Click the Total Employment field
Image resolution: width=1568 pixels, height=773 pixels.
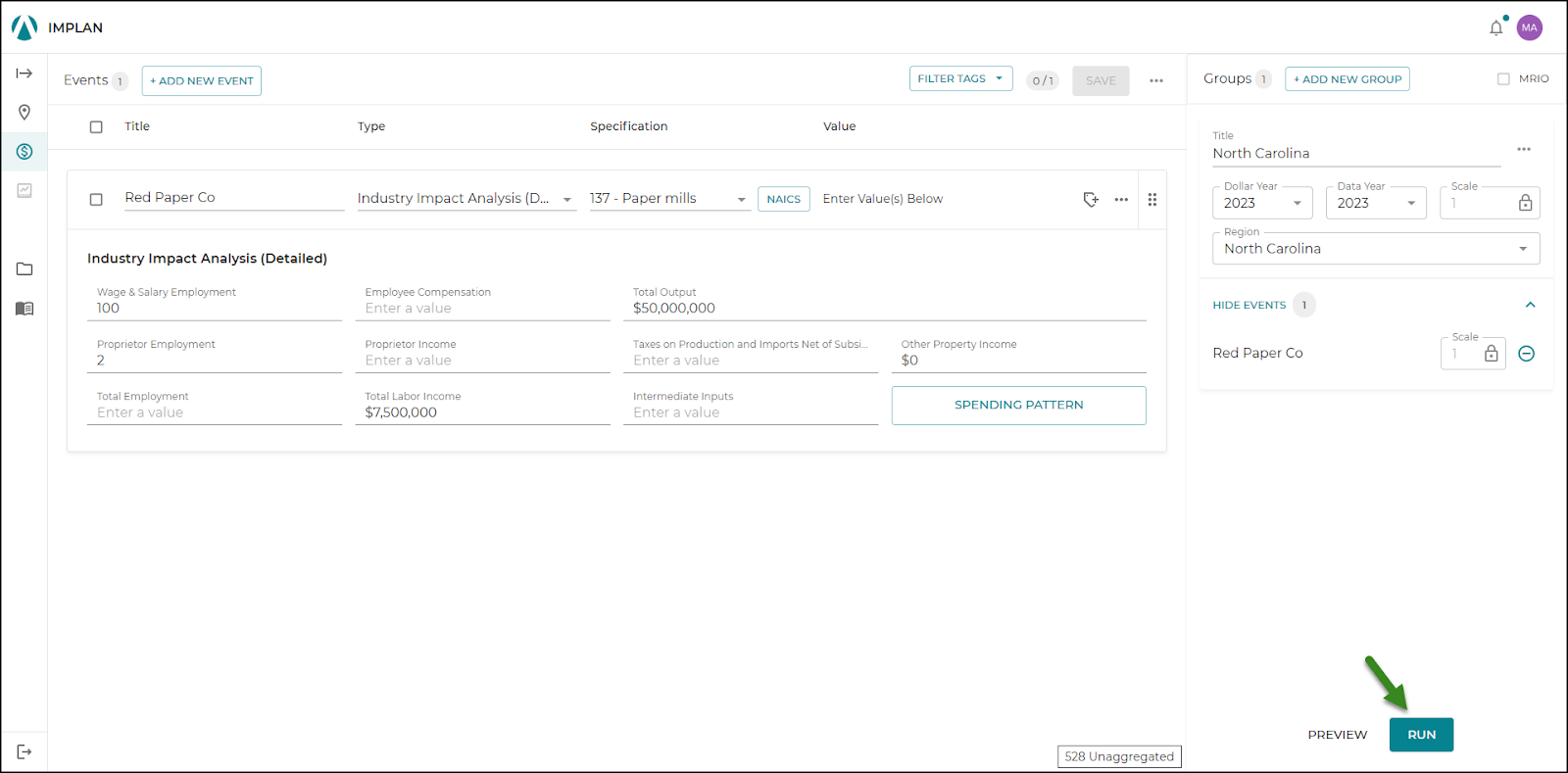(x=215, y=406)
